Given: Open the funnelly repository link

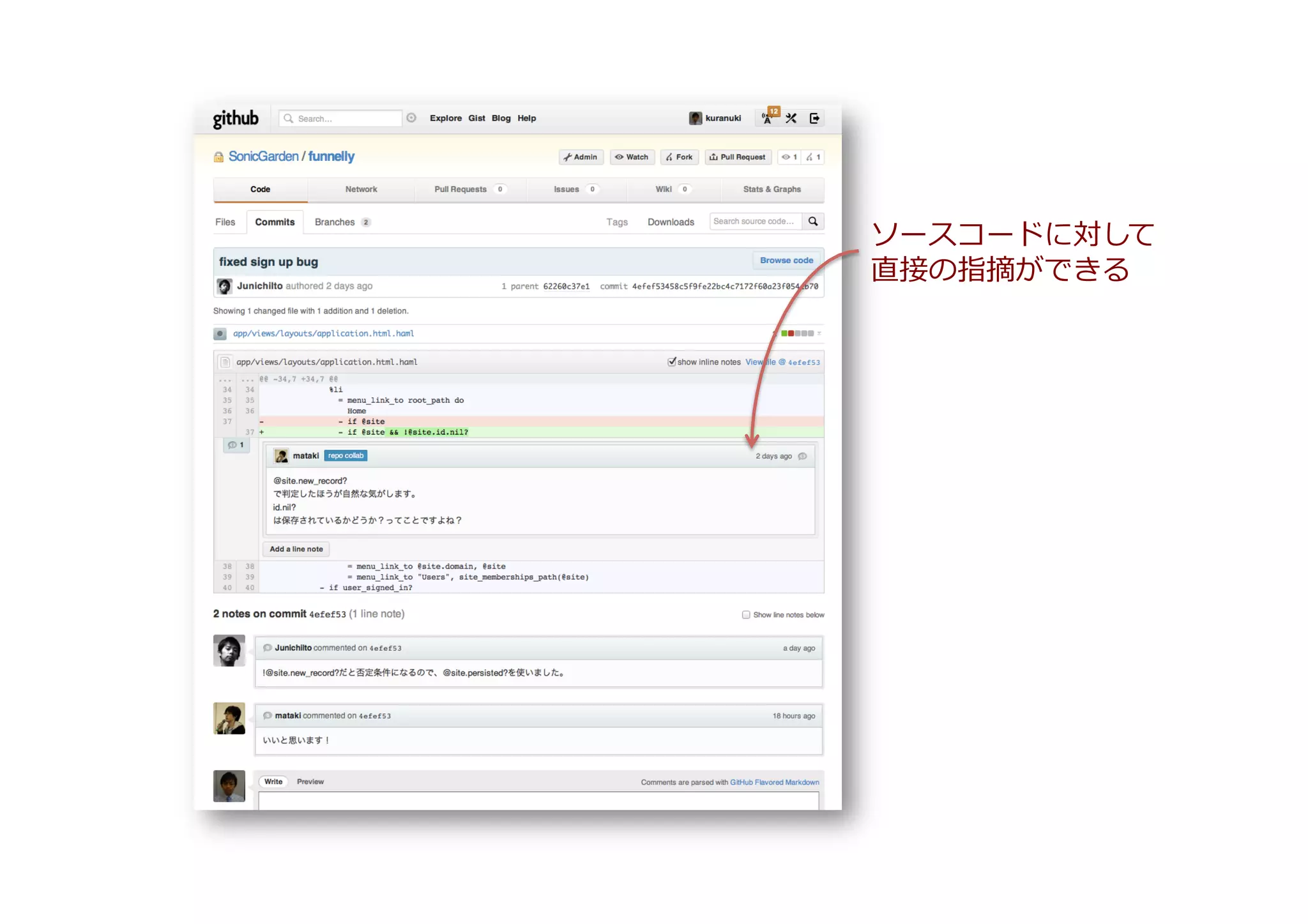Looking at the screenshot, I should click(x=331, y=156).
